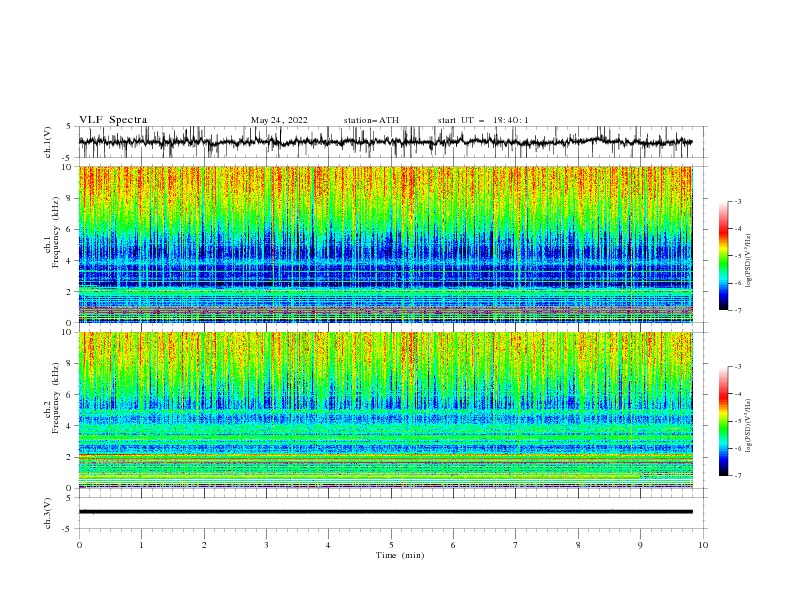
Task: Click the "10" tick on ch.1 frequency axis
Action: coord(68,167)
